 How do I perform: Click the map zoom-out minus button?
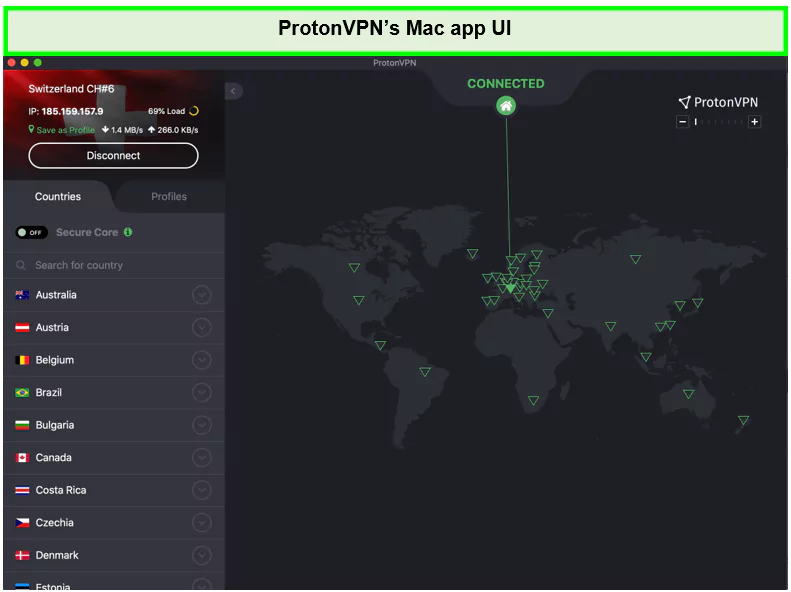click(682, 122)
